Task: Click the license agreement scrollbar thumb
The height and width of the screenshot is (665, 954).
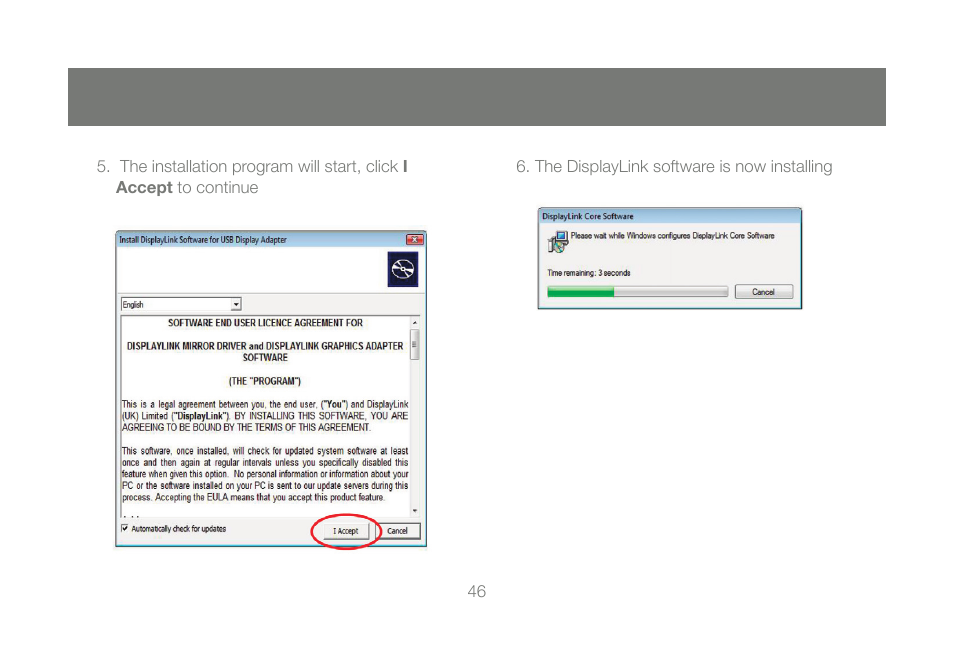Action: pyautogui.click(x=415, y=344)
